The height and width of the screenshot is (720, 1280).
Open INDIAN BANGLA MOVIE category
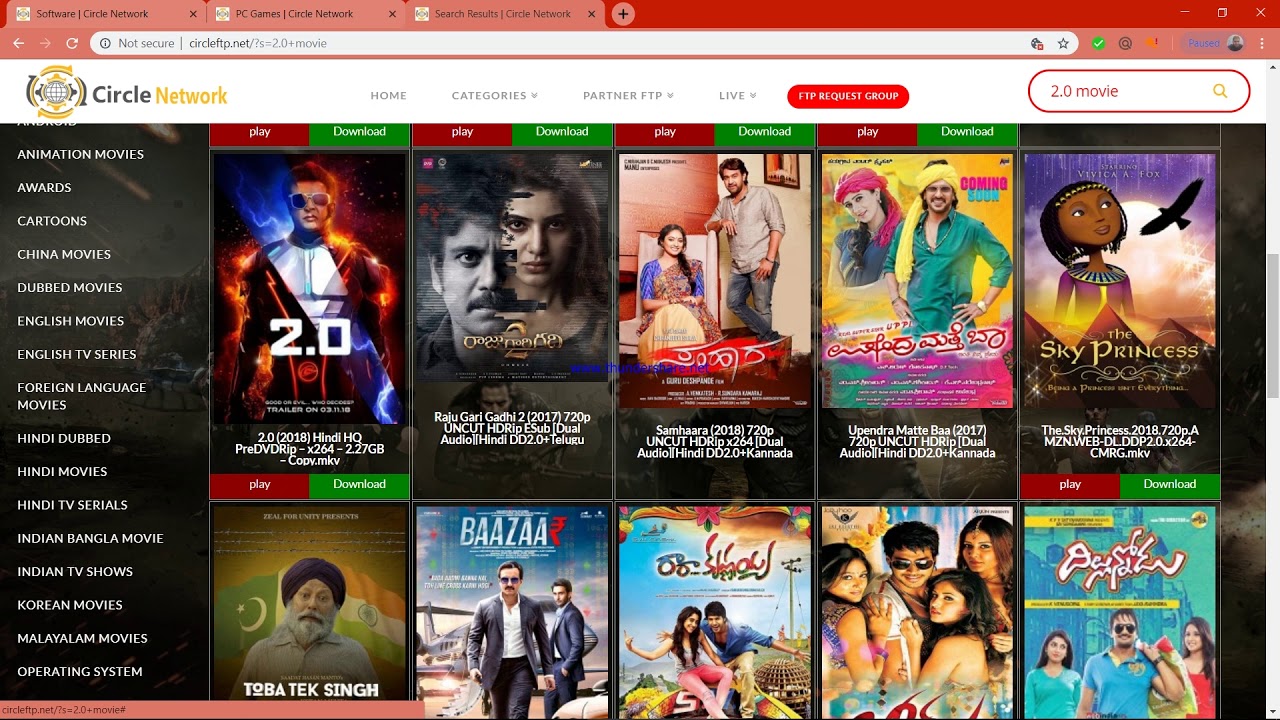pos(90,538)
